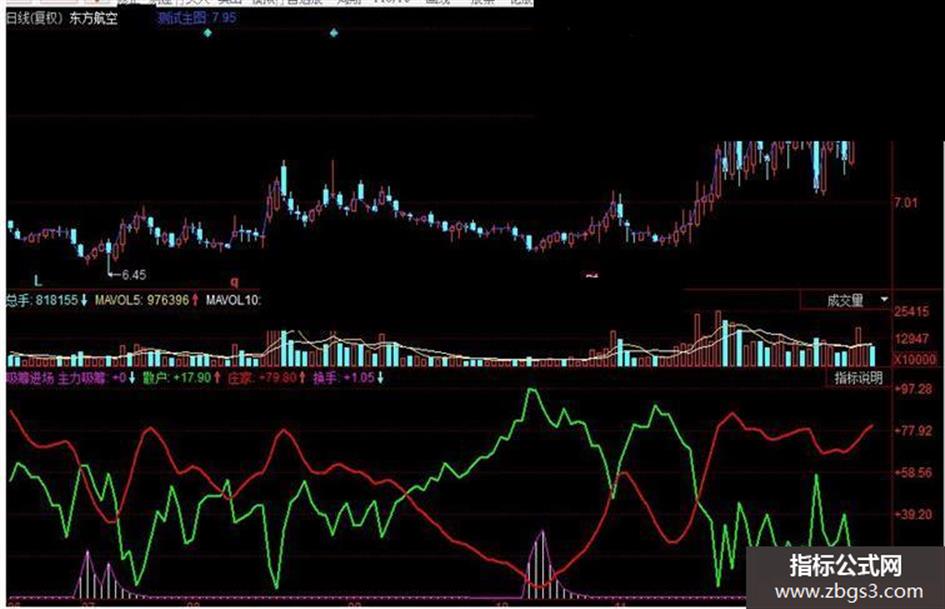The image size is (945, 609).
Task: Click the red 庄家: +79.80 value
Action: coord(262,378)
